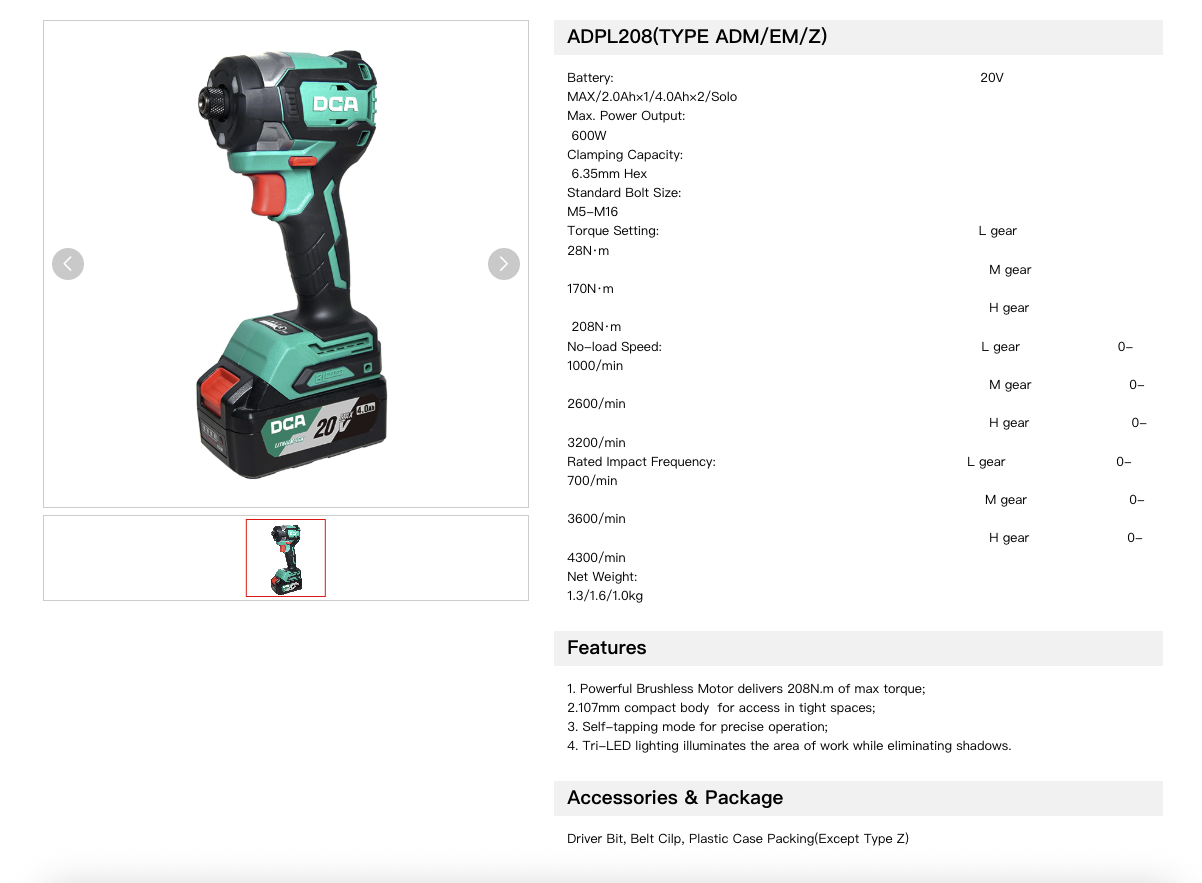Click the red battery release button in photo
Viewport: 1202px width, 883px height.
(x=220, y=389)
